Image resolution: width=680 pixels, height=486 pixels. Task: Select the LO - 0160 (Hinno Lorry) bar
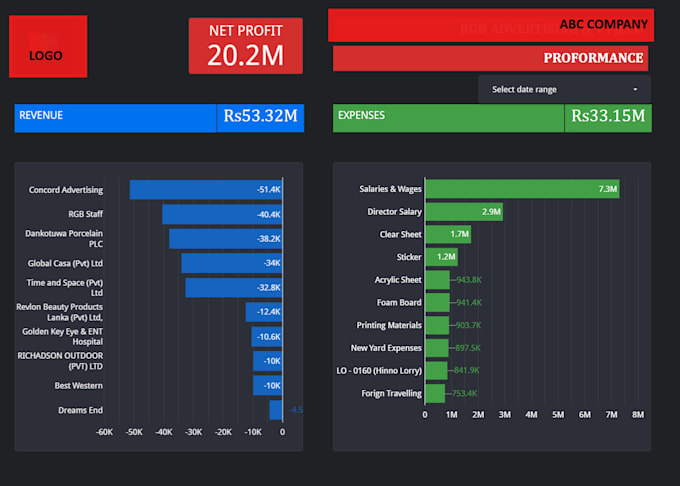[x=436, y=371]
